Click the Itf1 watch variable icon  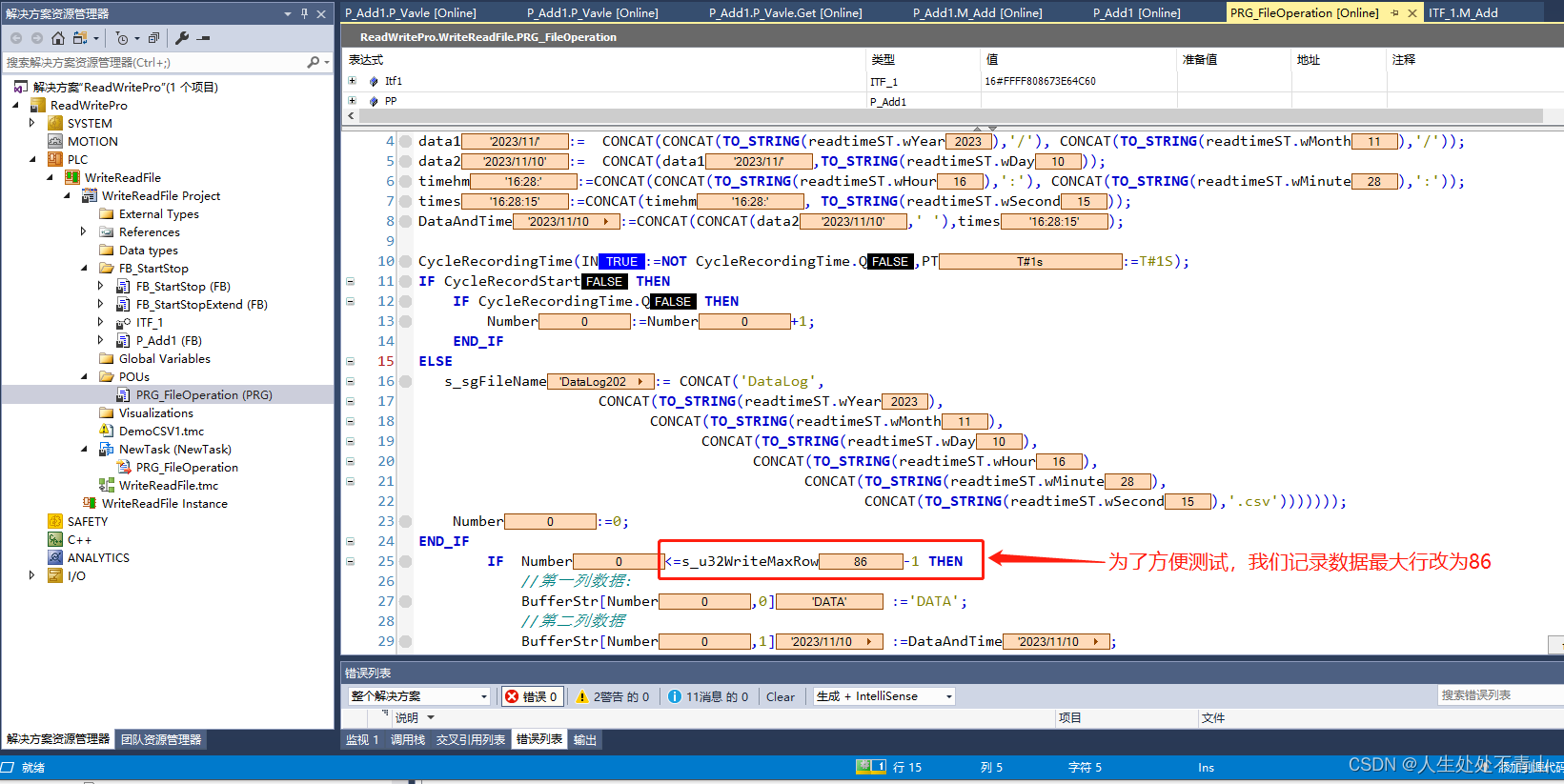374,81
